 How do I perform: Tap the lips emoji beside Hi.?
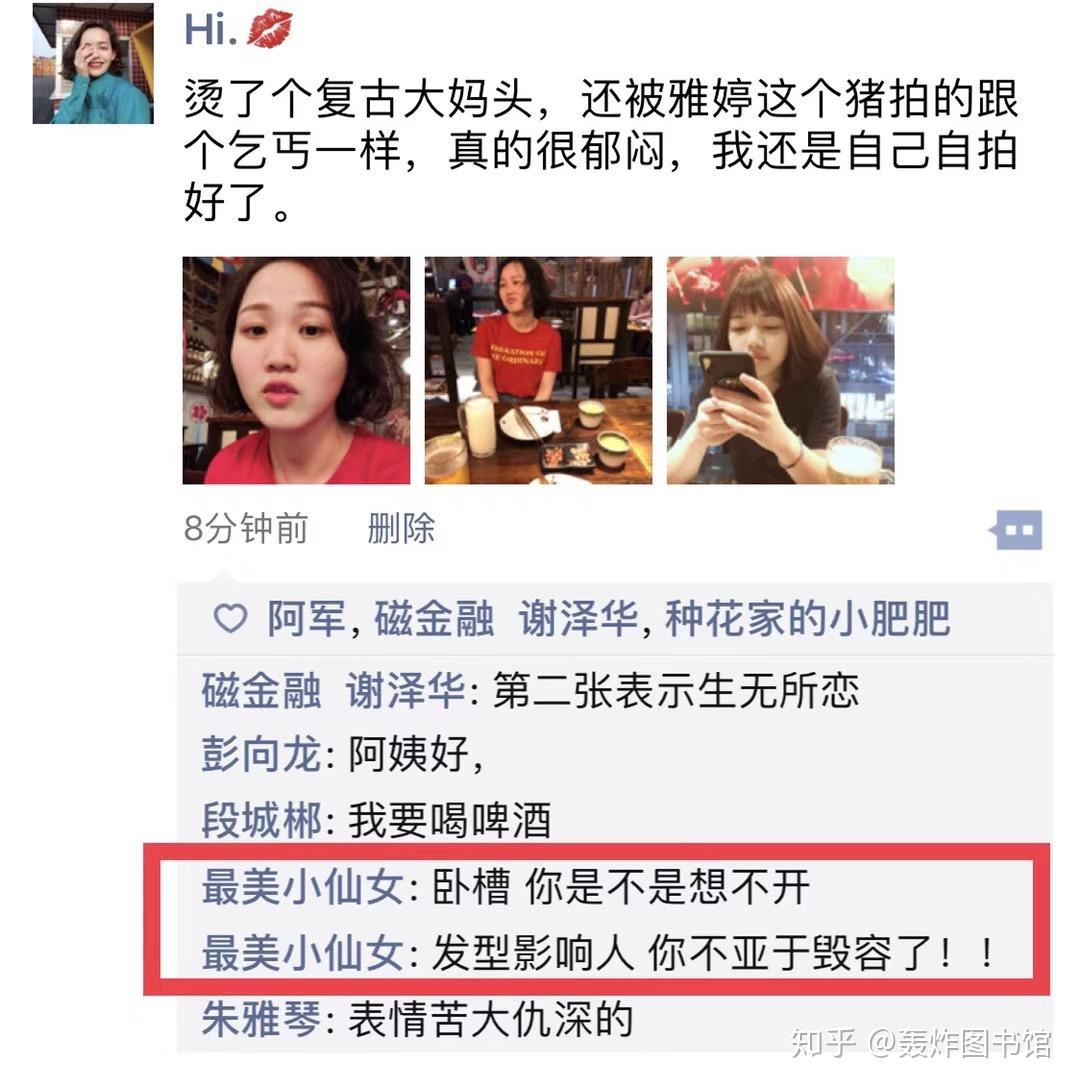tap(269, 28)
